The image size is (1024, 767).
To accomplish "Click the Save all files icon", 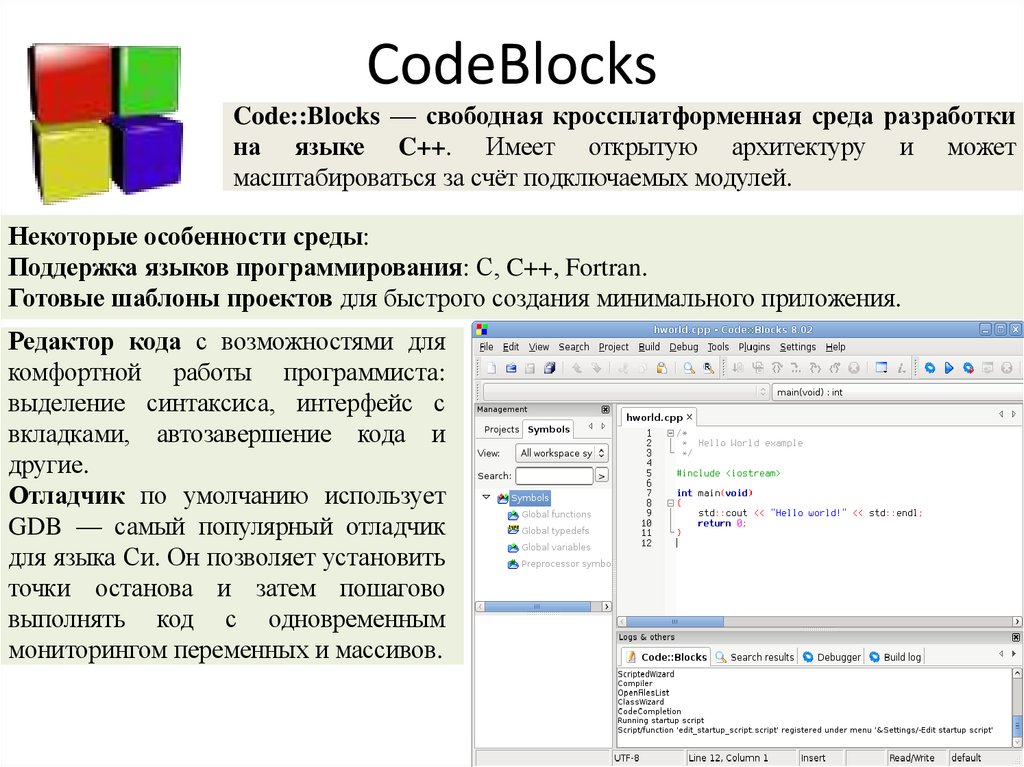I will click(x=550, y=366).
